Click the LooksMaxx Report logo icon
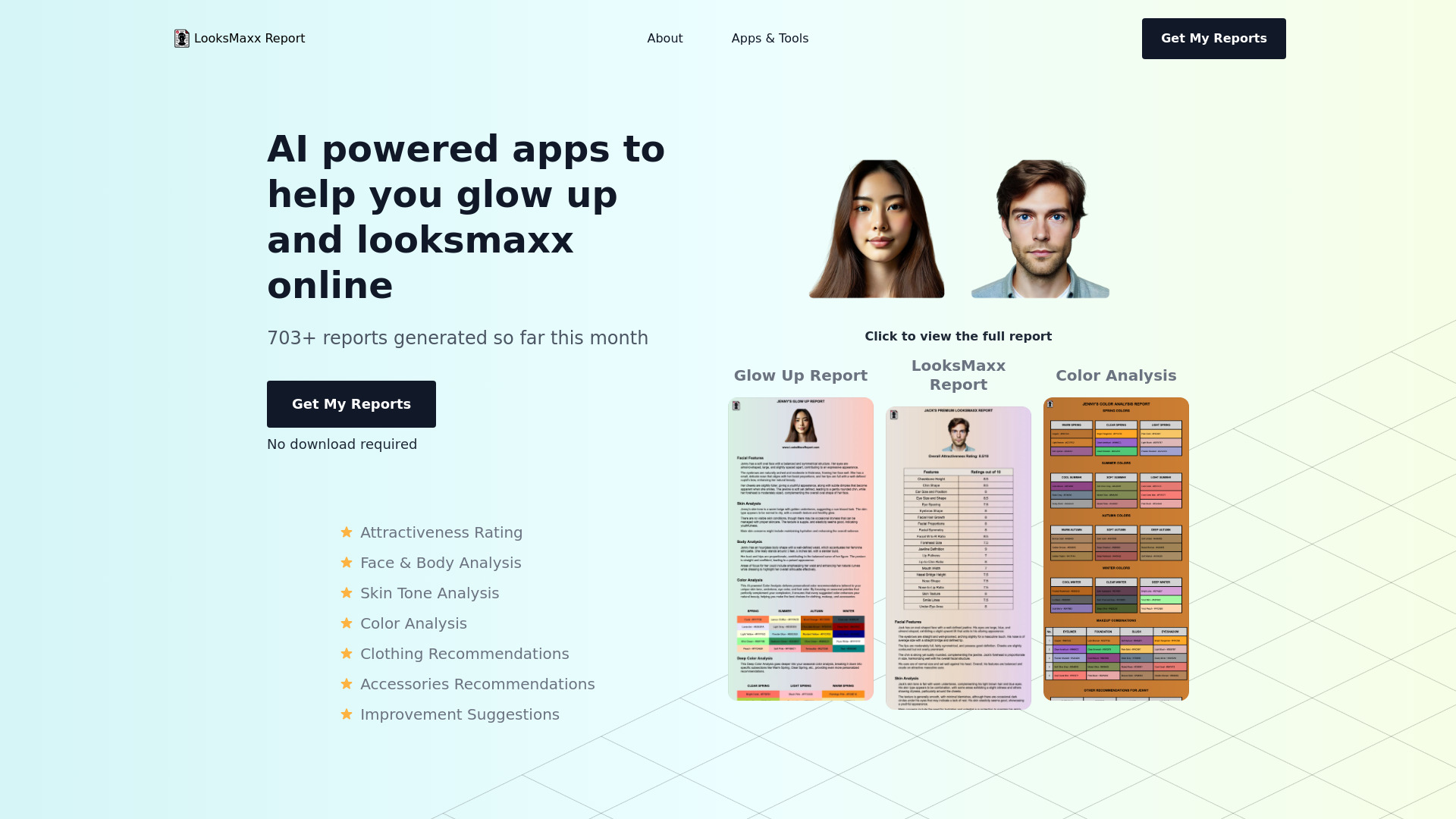1456x819 pixels. [x=181, y=38]
